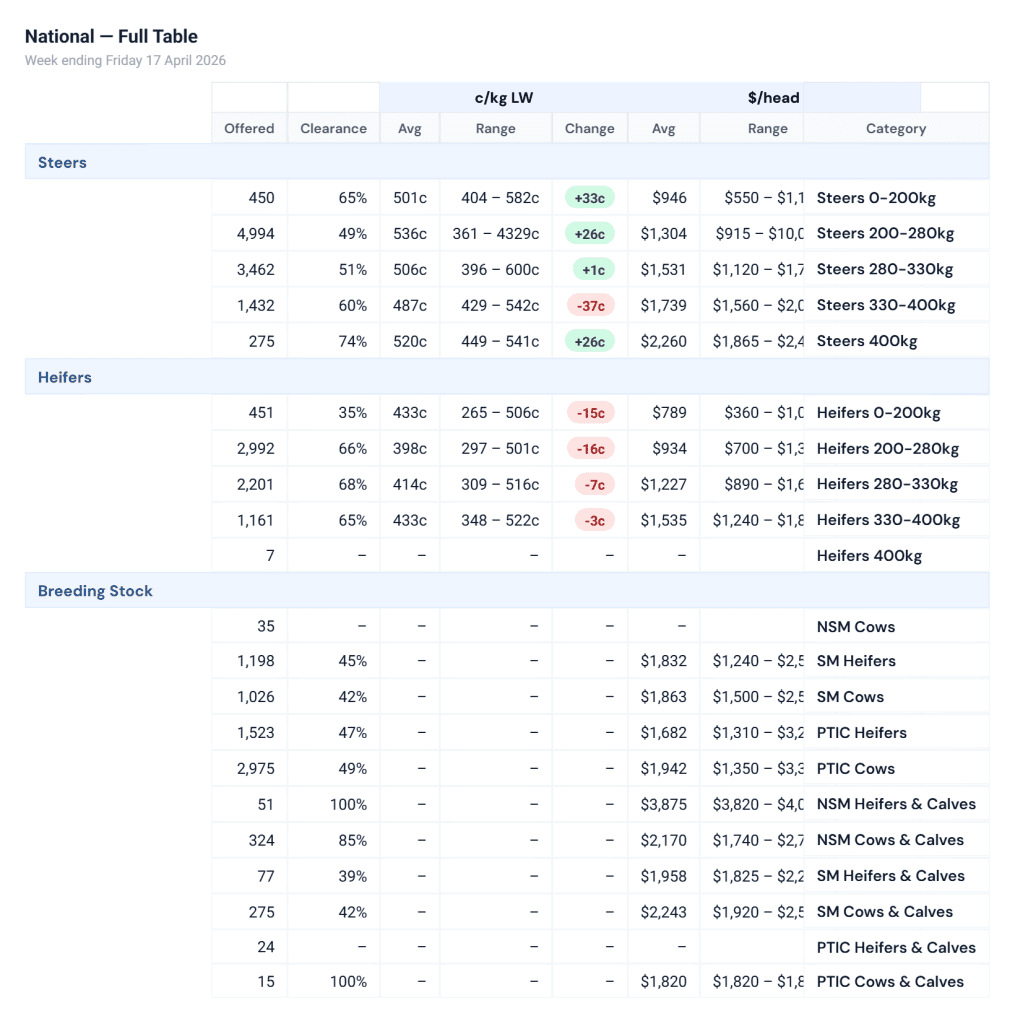Collapse the Heifers section header
Viewport: 1015px width, 1024px height.
[x=64, y=377]
